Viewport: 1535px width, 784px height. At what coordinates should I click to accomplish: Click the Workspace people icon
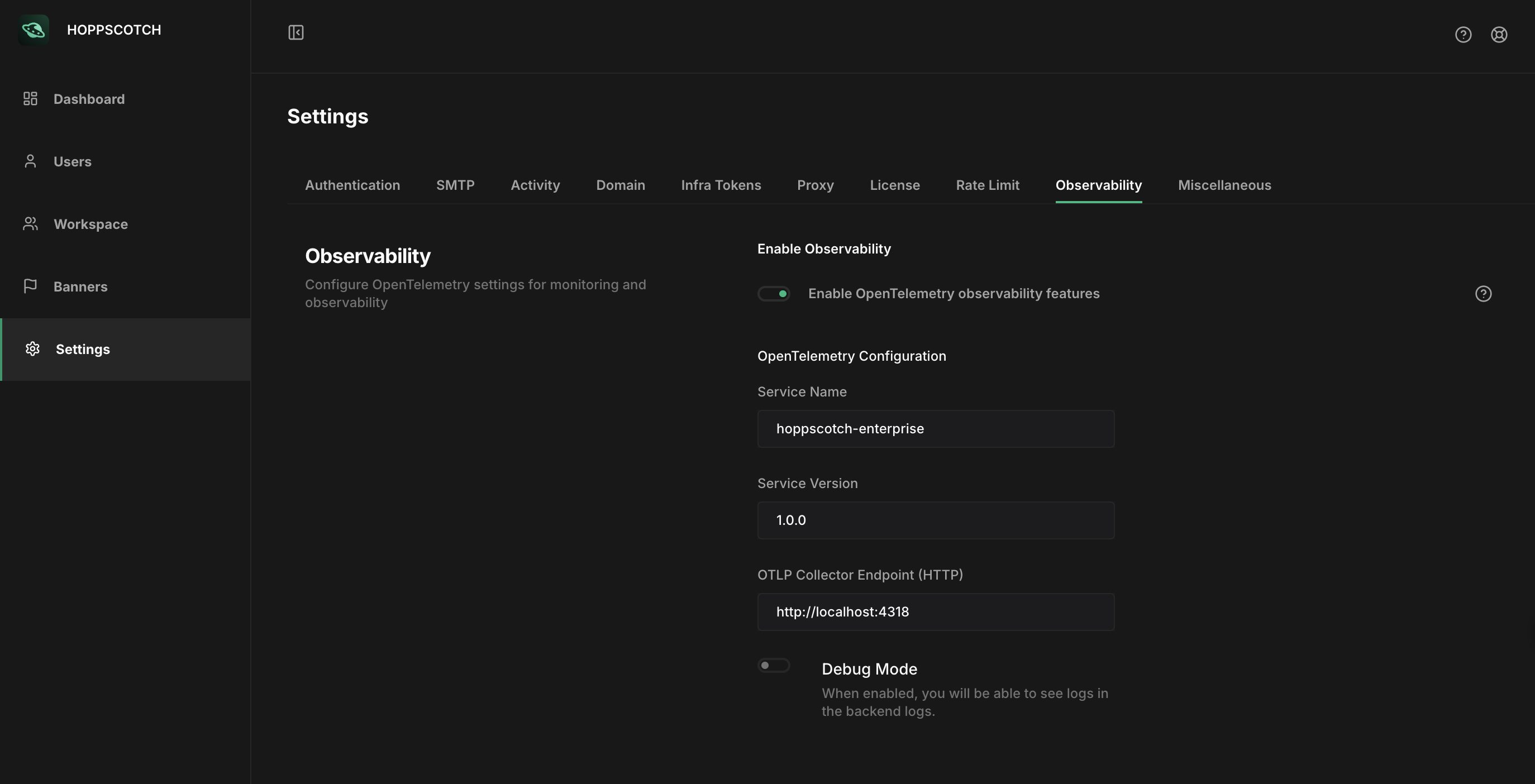(x=30, y=224)
